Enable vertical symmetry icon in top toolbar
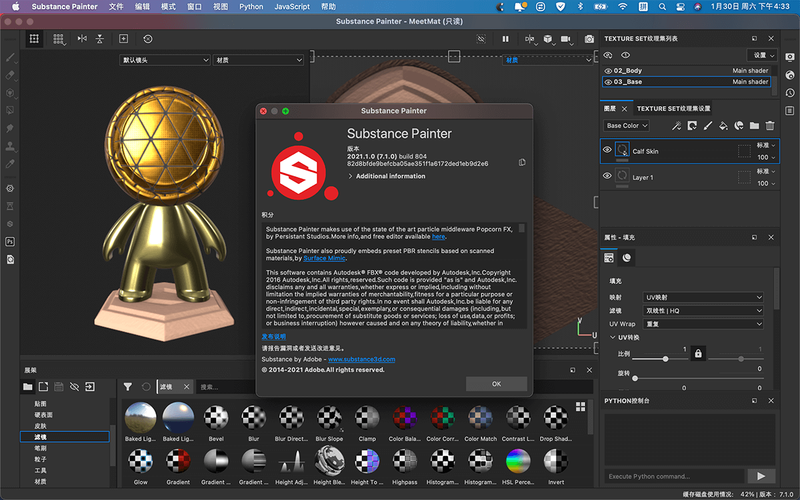Image resolution: width=800 pixels, height=500 pixels. 99,39
